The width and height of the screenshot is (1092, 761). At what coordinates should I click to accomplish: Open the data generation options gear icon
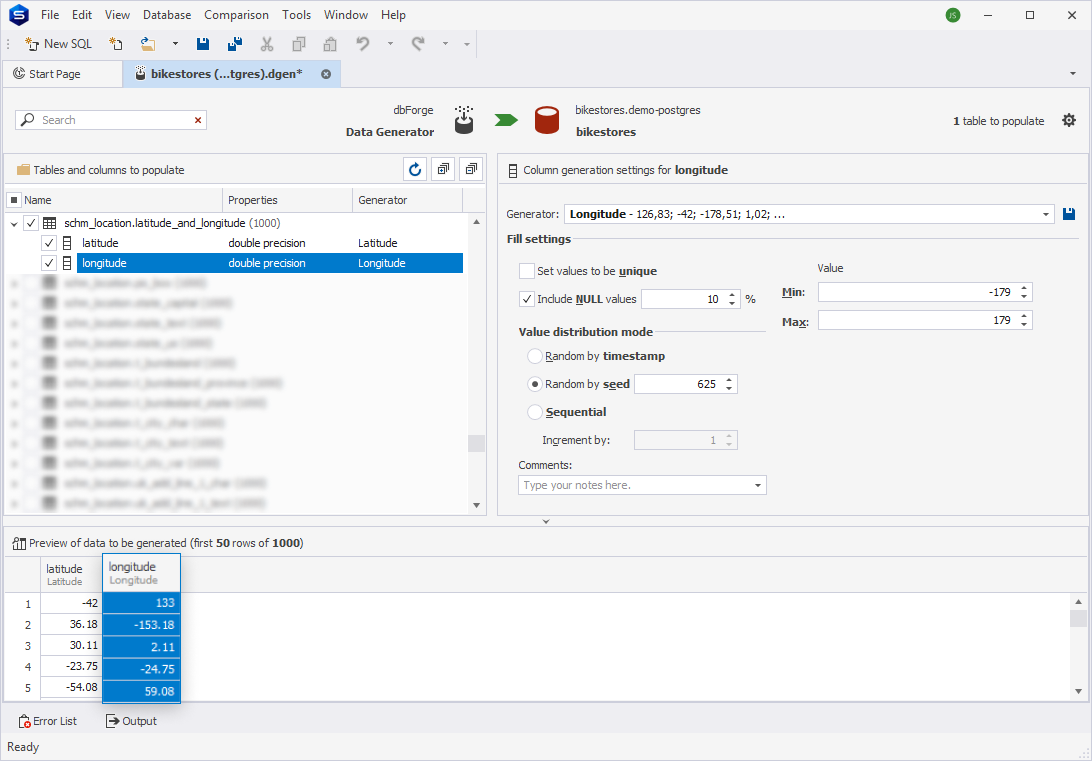tap(1069, 120)
